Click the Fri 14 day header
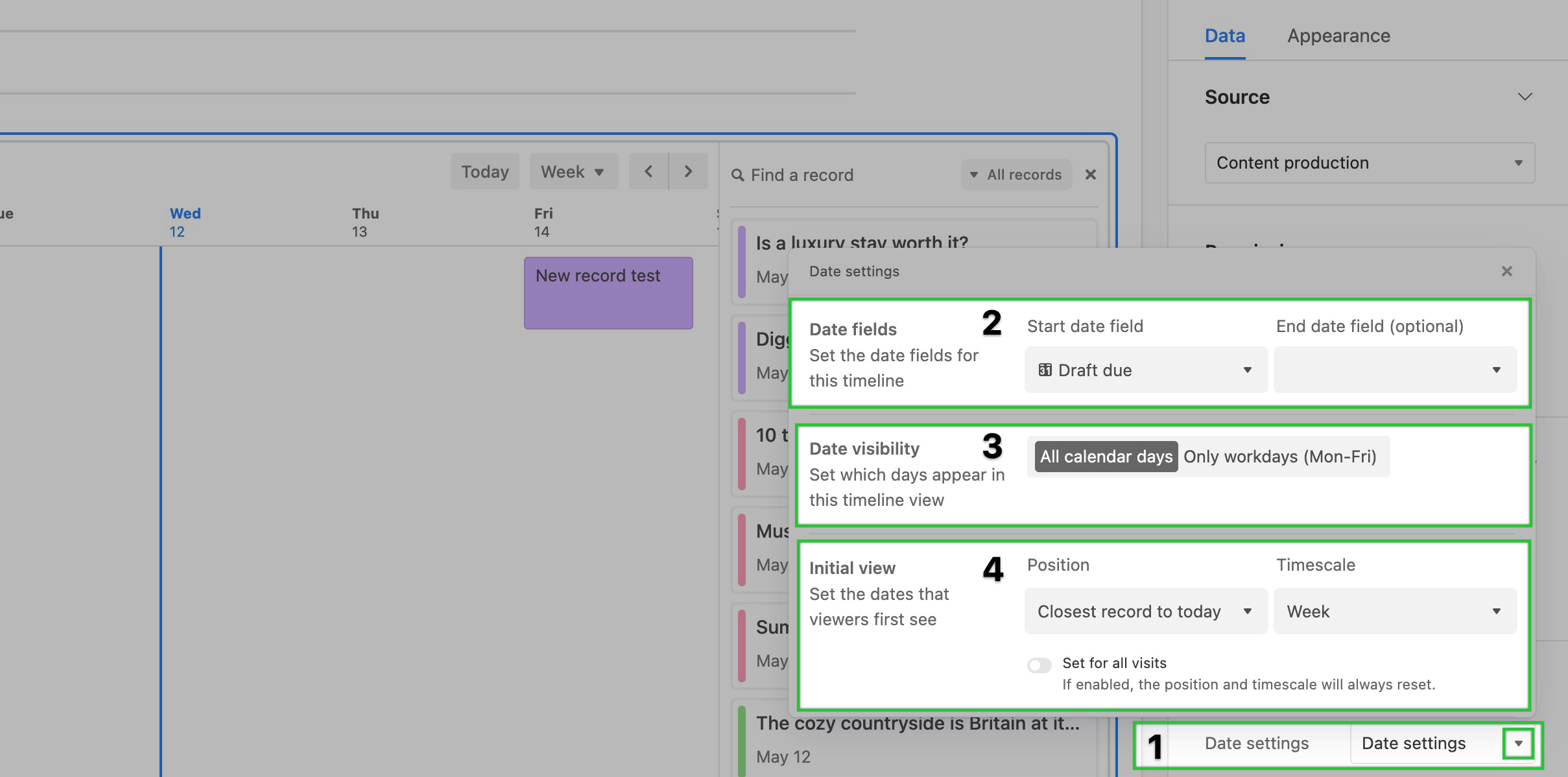This screenshot has height=777, width=1568. 543,222
